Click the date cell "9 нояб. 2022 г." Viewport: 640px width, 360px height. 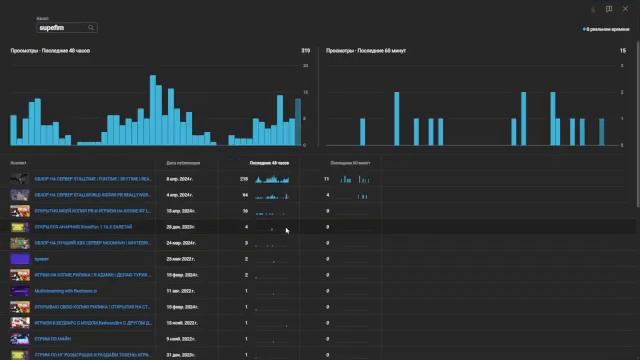pos(181,339)
